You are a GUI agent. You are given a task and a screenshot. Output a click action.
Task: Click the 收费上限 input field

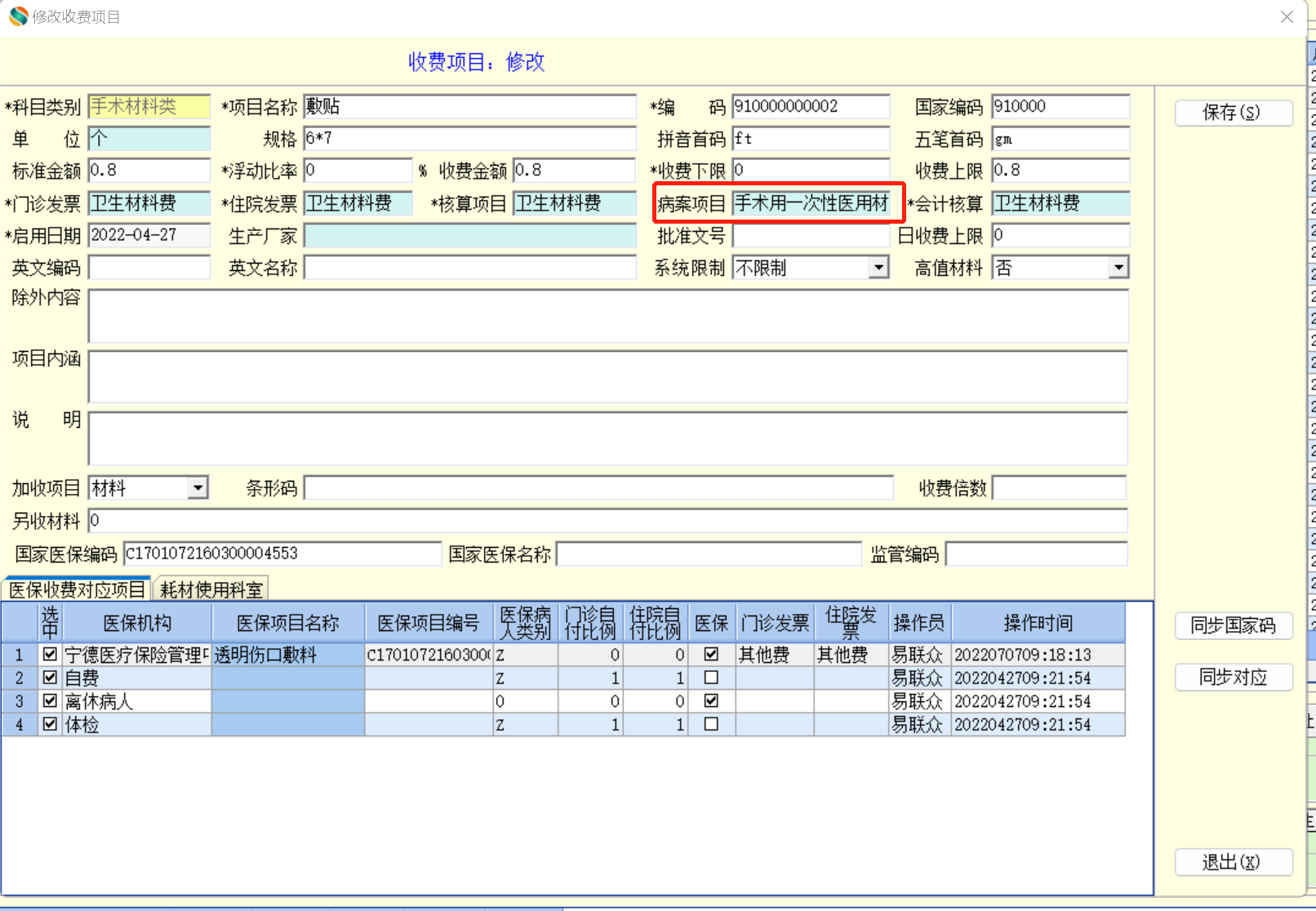(1060, 171)
